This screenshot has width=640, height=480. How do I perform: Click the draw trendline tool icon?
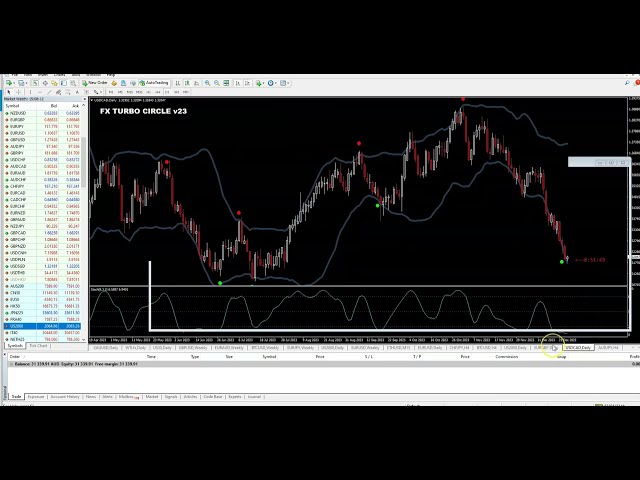coord(48,91)
